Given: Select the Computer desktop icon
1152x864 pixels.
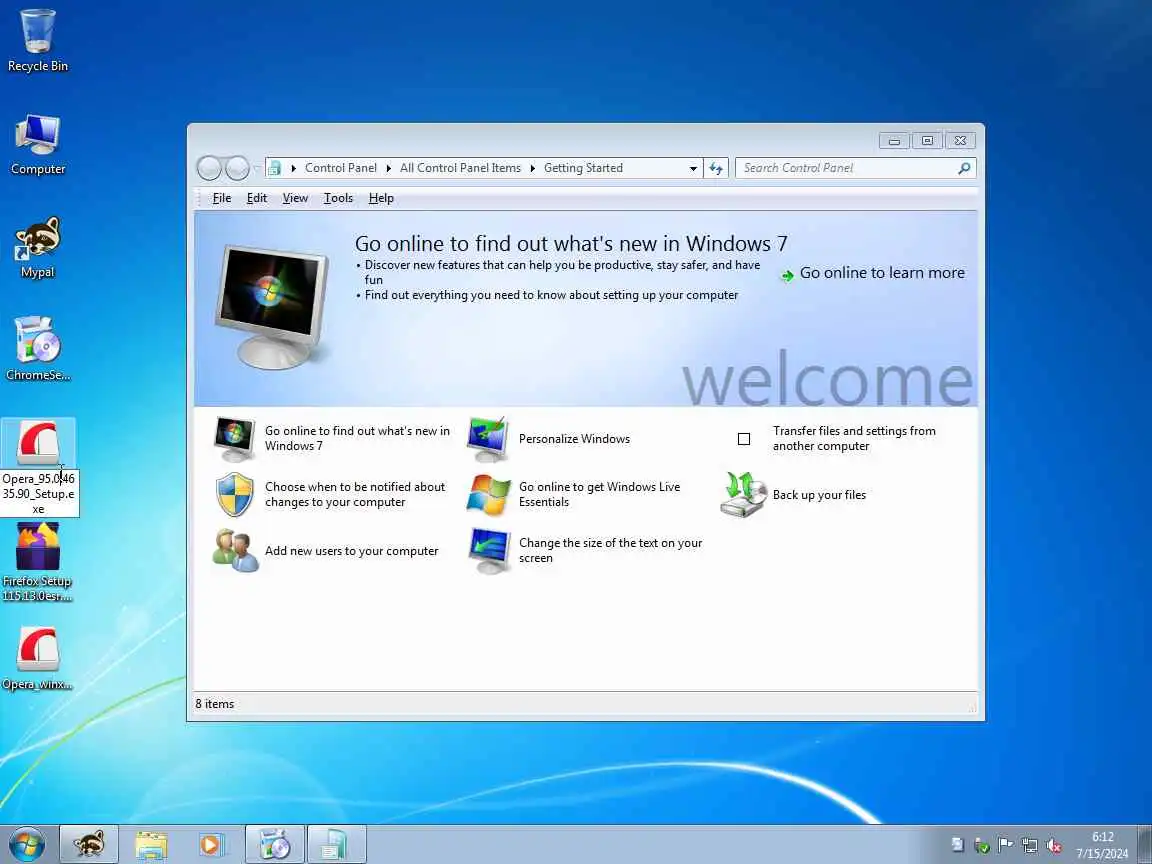Looking at the screenshot, I should (37, 144).
